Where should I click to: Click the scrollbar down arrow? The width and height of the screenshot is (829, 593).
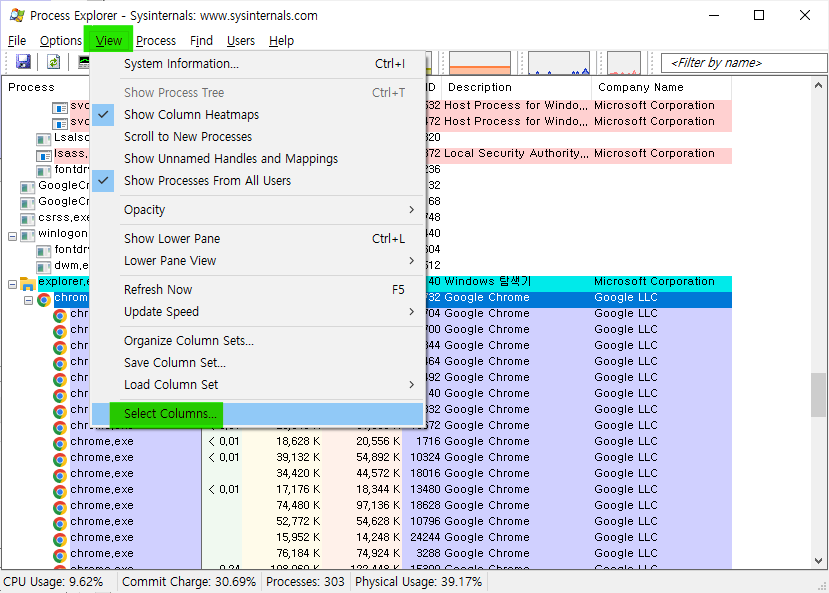pyautogui.click(x=818, y=561)
